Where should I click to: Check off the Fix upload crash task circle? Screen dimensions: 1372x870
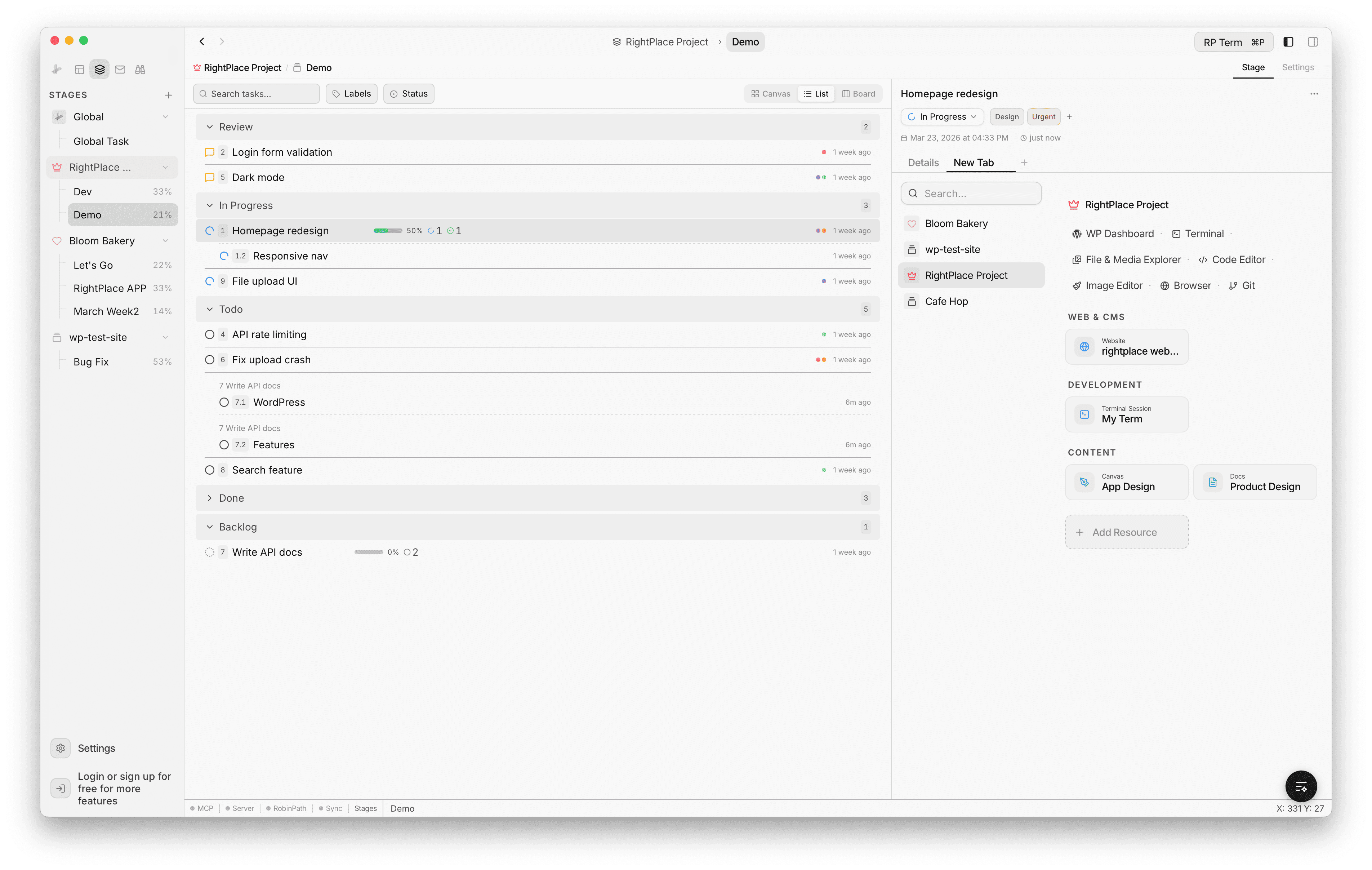[210, 360]
